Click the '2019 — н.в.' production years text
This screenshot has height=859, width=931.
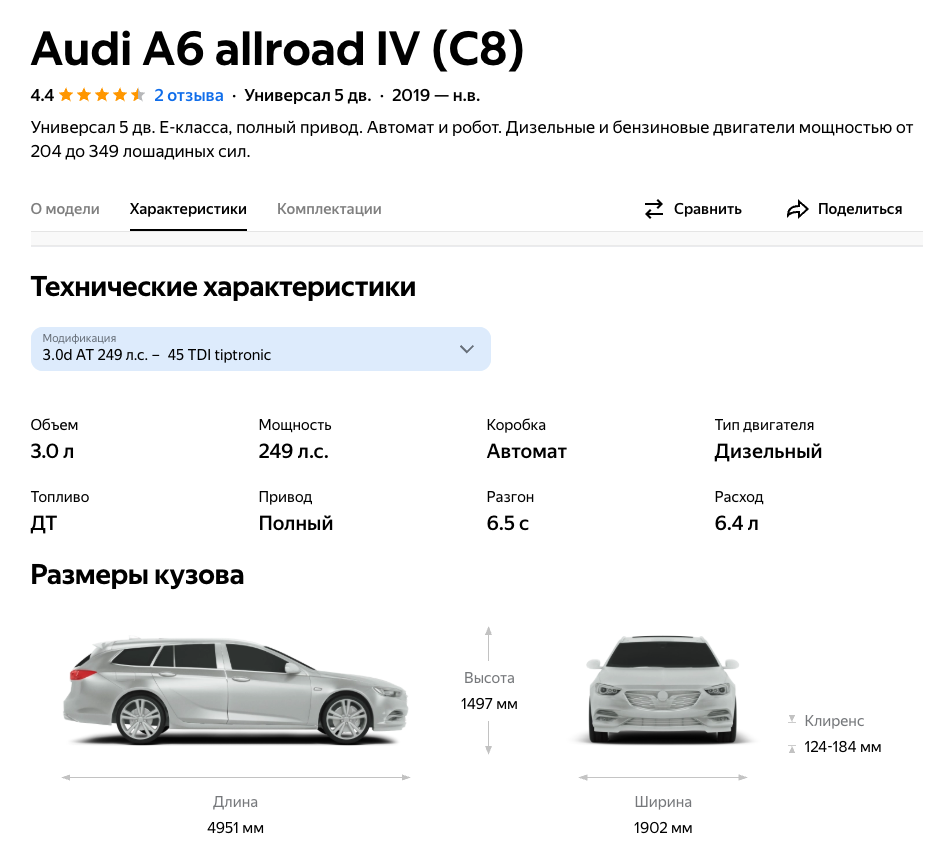[x=436, y=96]
